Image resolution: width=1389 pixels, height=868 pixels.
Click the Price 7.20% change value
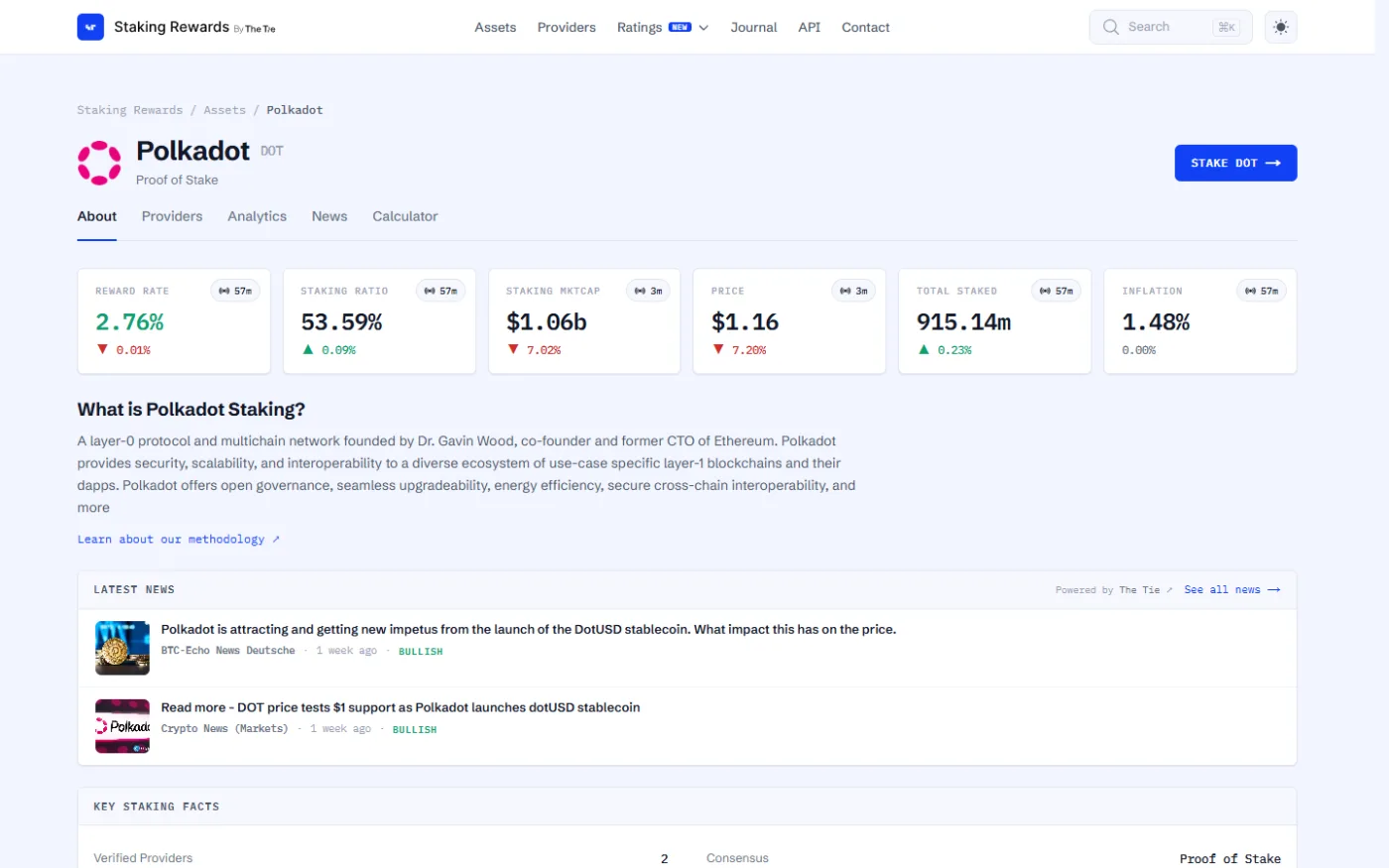point(749,350)
